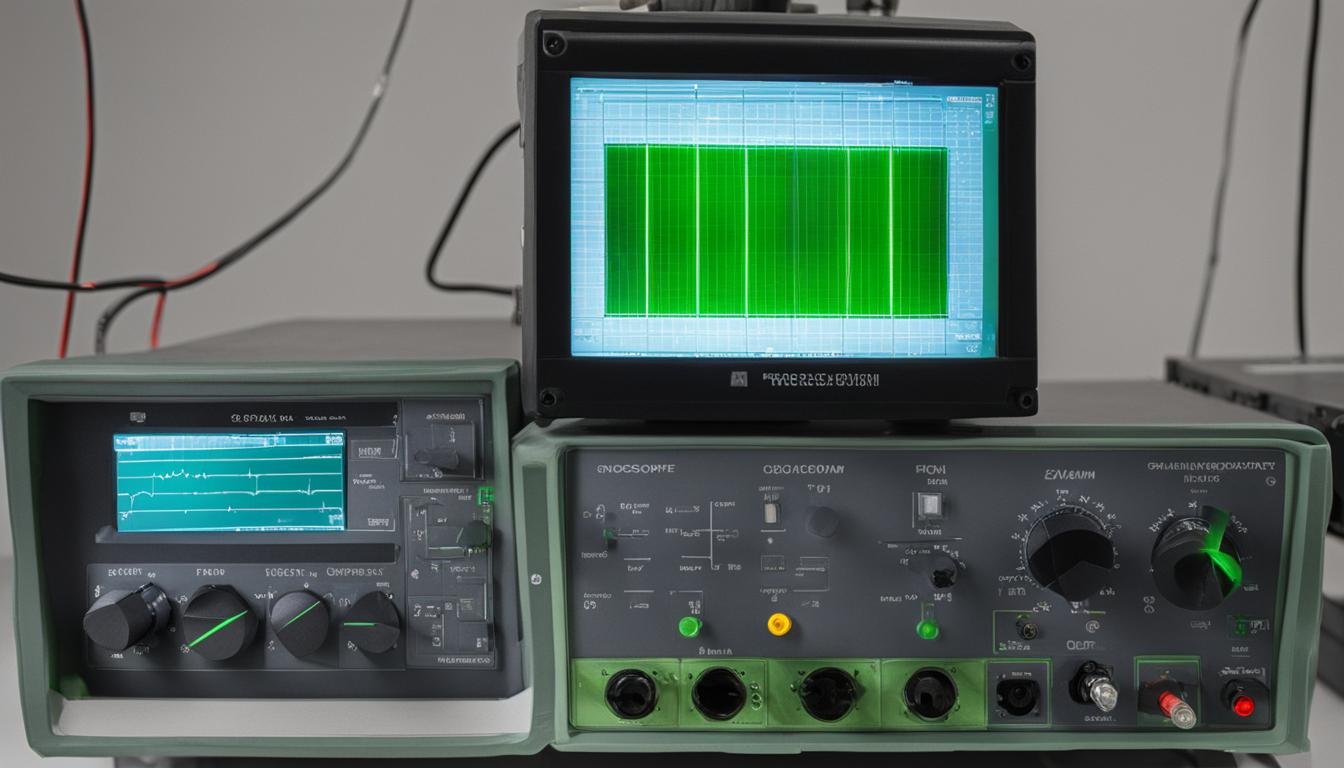This screenshot has width=1344, height=768.
Task: Select the first round connector on the green strip
Action: click(632, 693)
